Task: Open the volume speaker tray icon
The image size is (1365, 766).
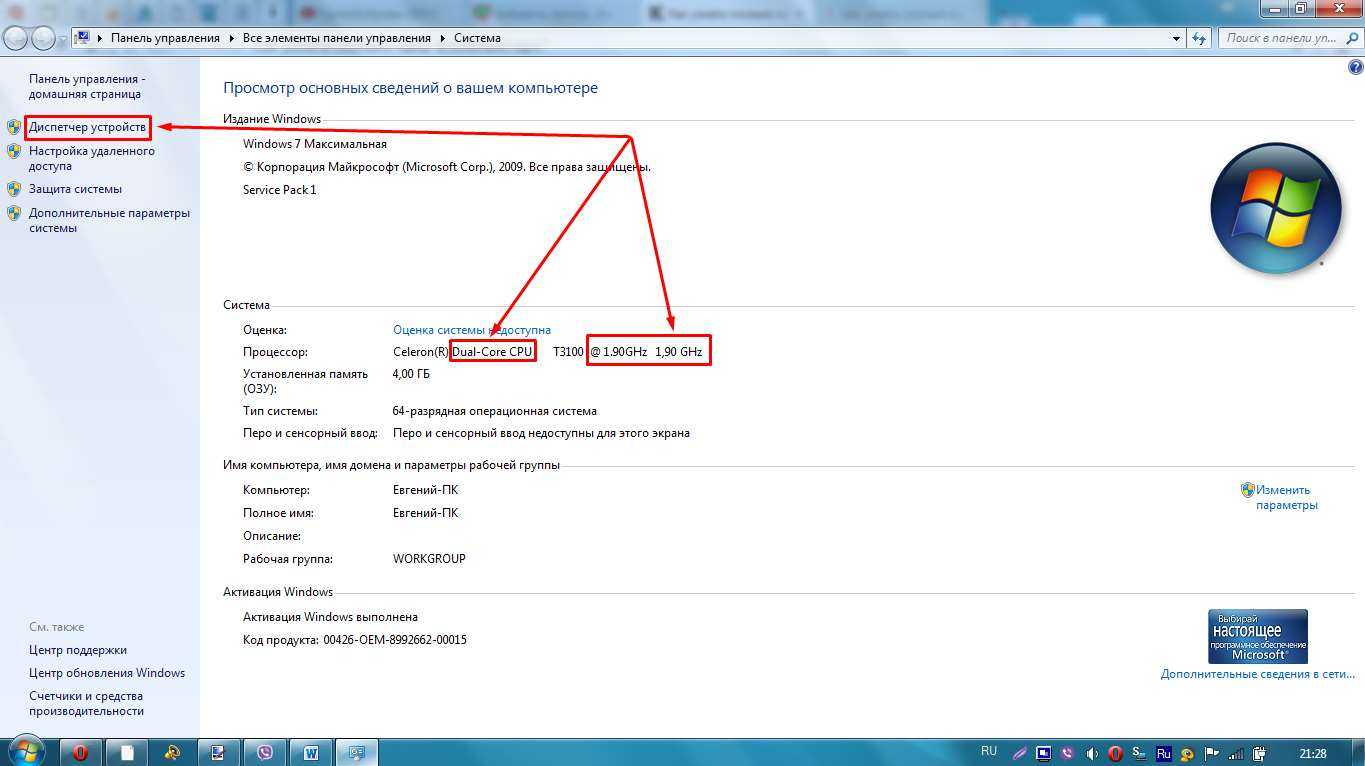Action: (1091, 753)
